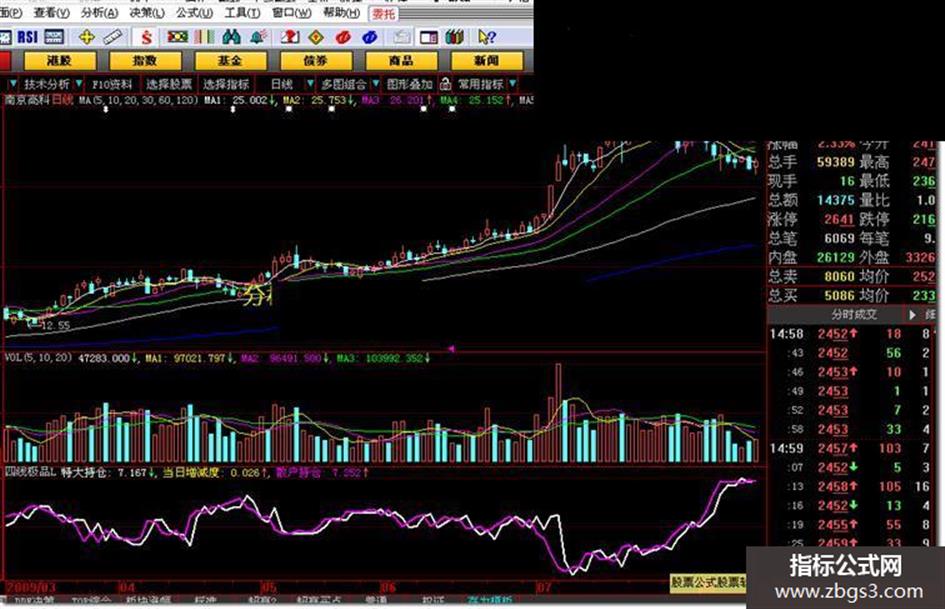Open the 帮助(H) menu
945x609 pixels.
pos(341,13)
